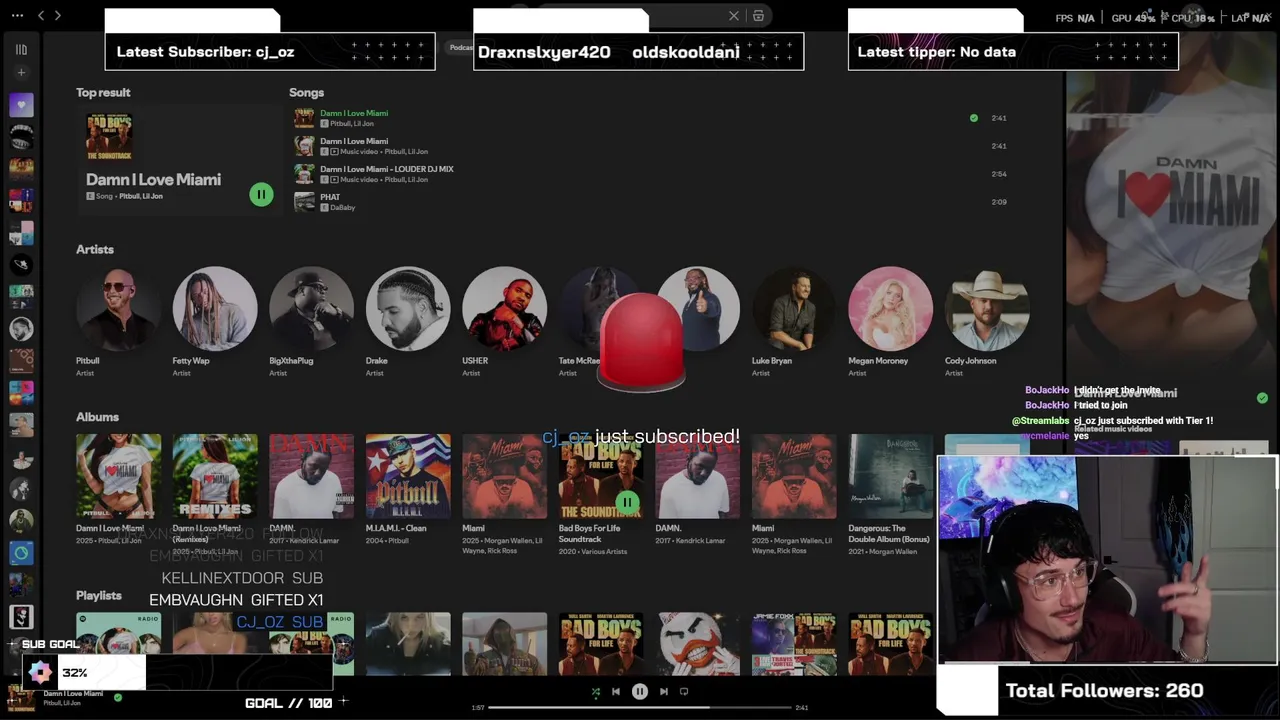Open the Megan Moroney artist profile
Viewport: 1280px width, 720px height.
coord(890,308)
